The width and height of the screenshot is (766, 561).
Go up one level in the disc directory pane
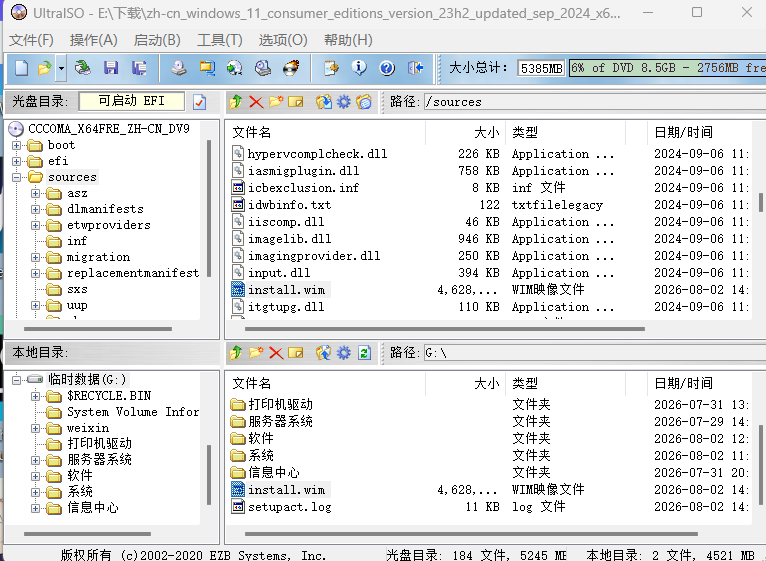coord(236,102)
